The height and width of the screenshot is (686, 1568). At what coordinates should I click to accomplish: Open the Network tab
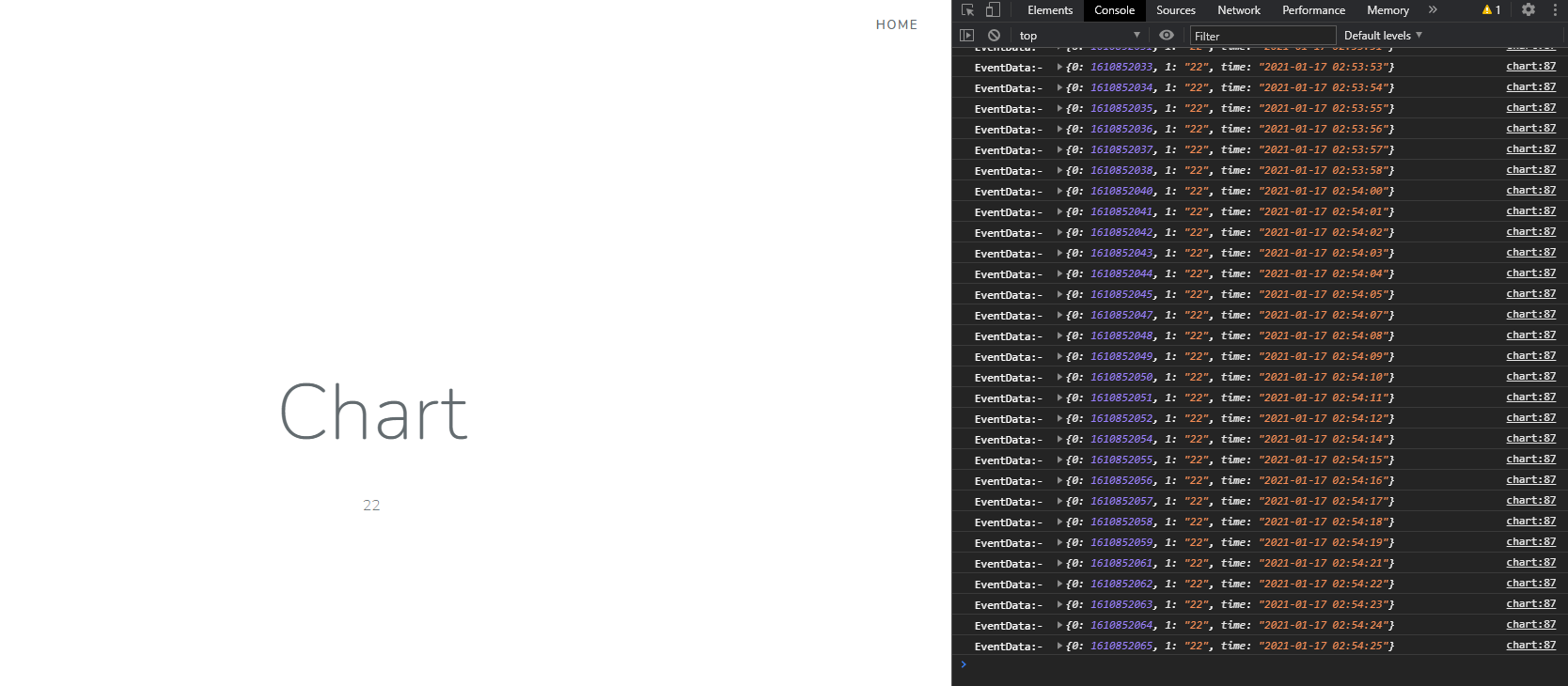click(1239, 10)
